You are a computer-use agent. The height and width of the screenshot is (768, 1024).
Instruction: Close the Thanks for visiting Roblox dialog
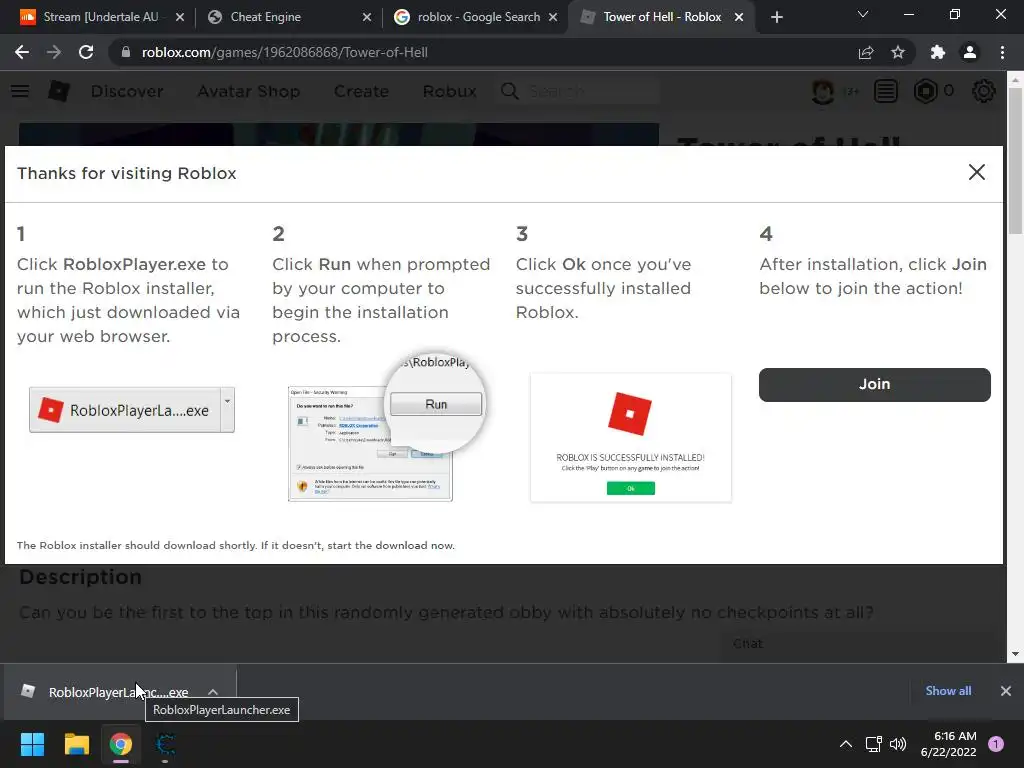pyautogui.click(x=976, y=172)
